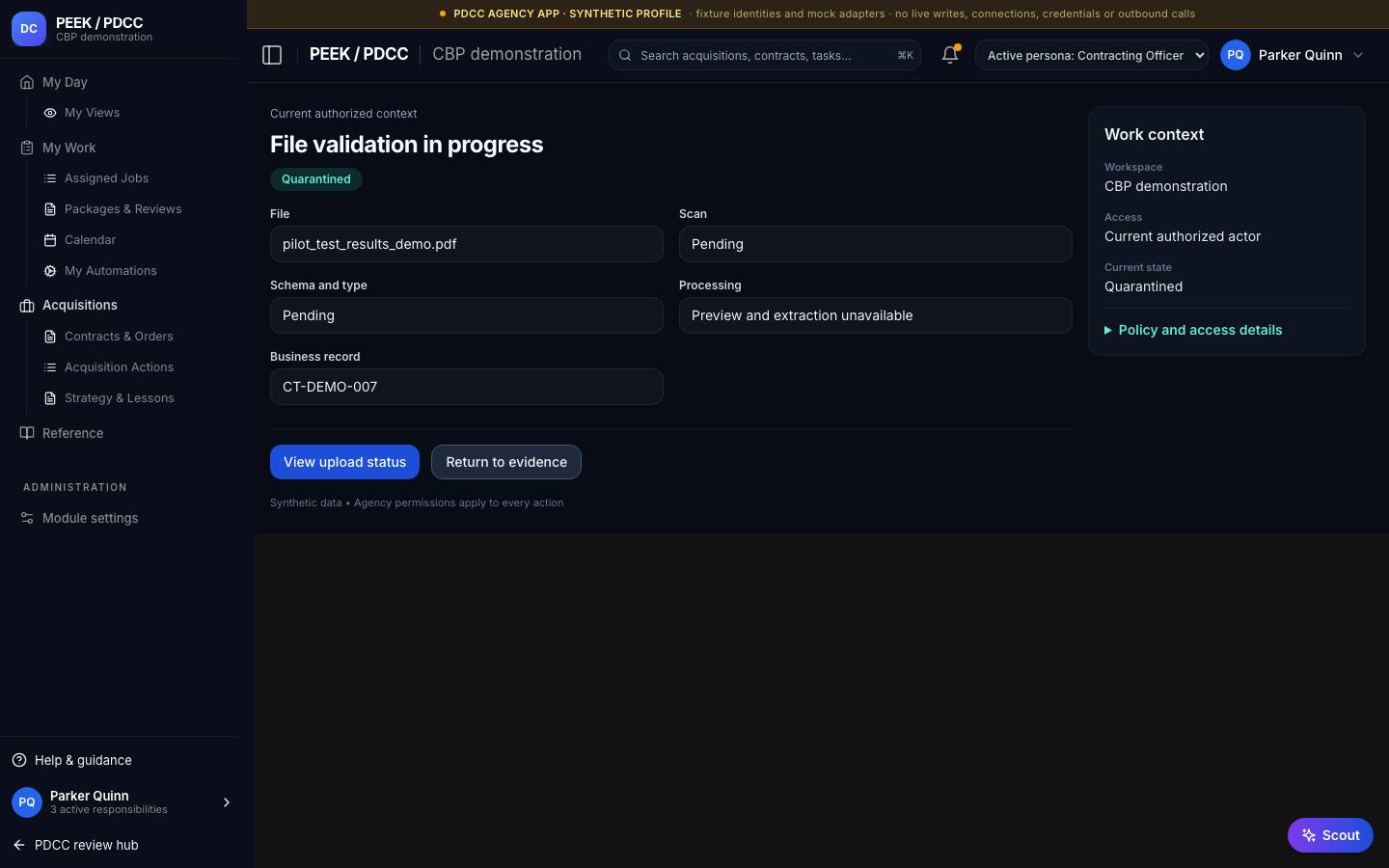Click the Business record field CT-DEMO-007

[467, 387]
